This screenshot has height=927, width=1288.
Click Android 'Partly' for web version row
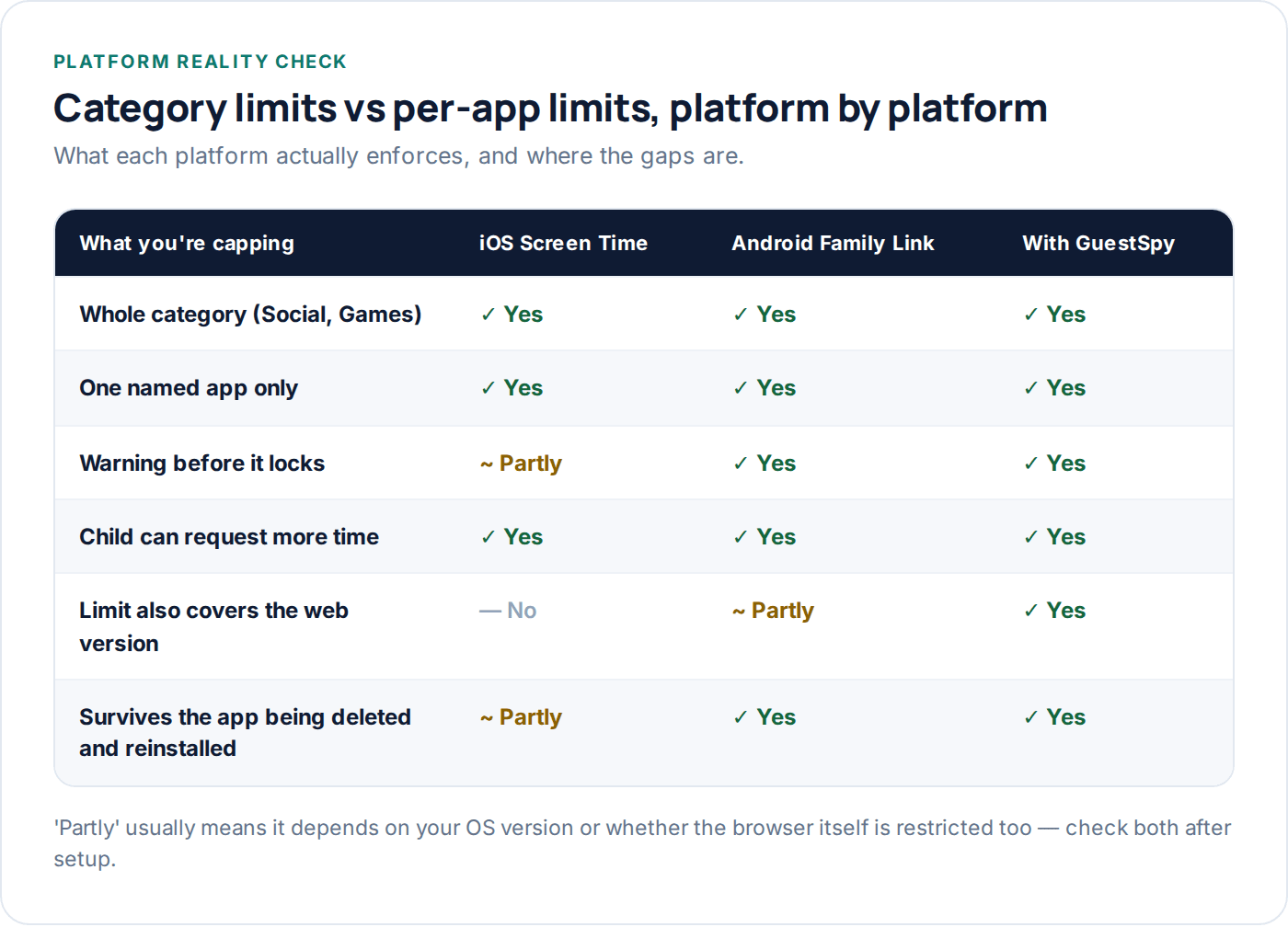[x=773, y=611]
